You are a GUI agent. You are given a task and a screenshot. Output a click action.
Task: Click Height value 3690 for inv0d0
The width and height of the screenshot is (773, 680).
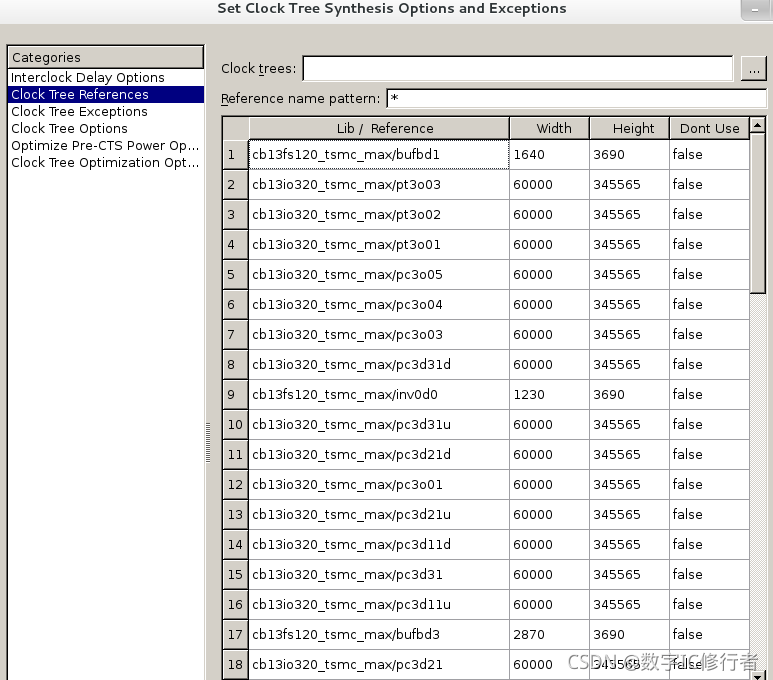point(629,394)
